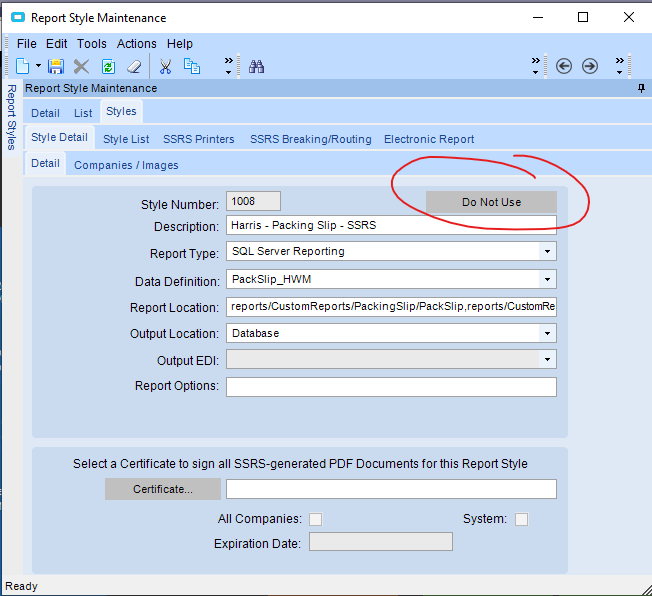Click the Save floppy disk icon

(56, 66)
